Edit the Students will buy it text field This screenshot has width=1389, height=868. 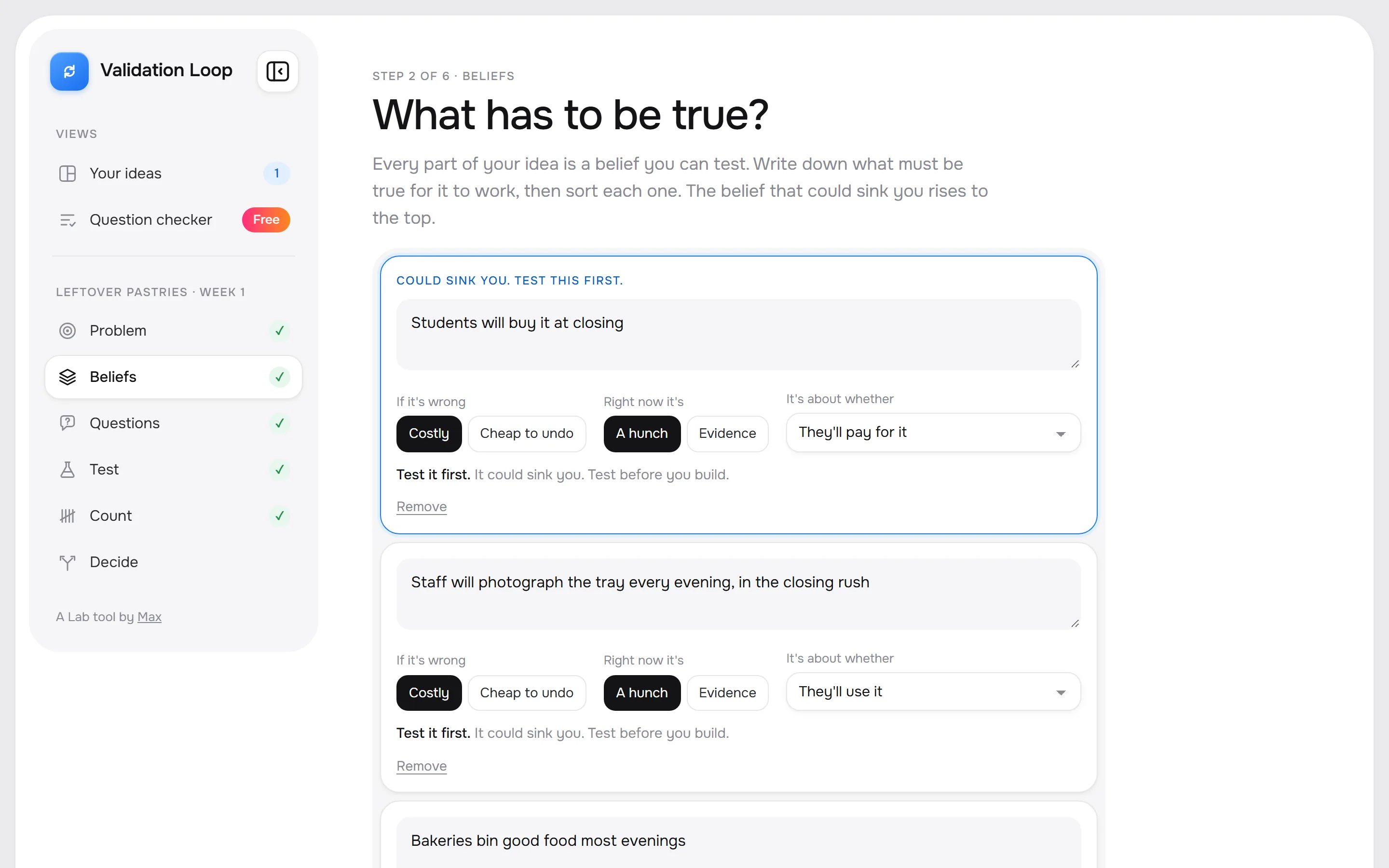tap(738, 335)
